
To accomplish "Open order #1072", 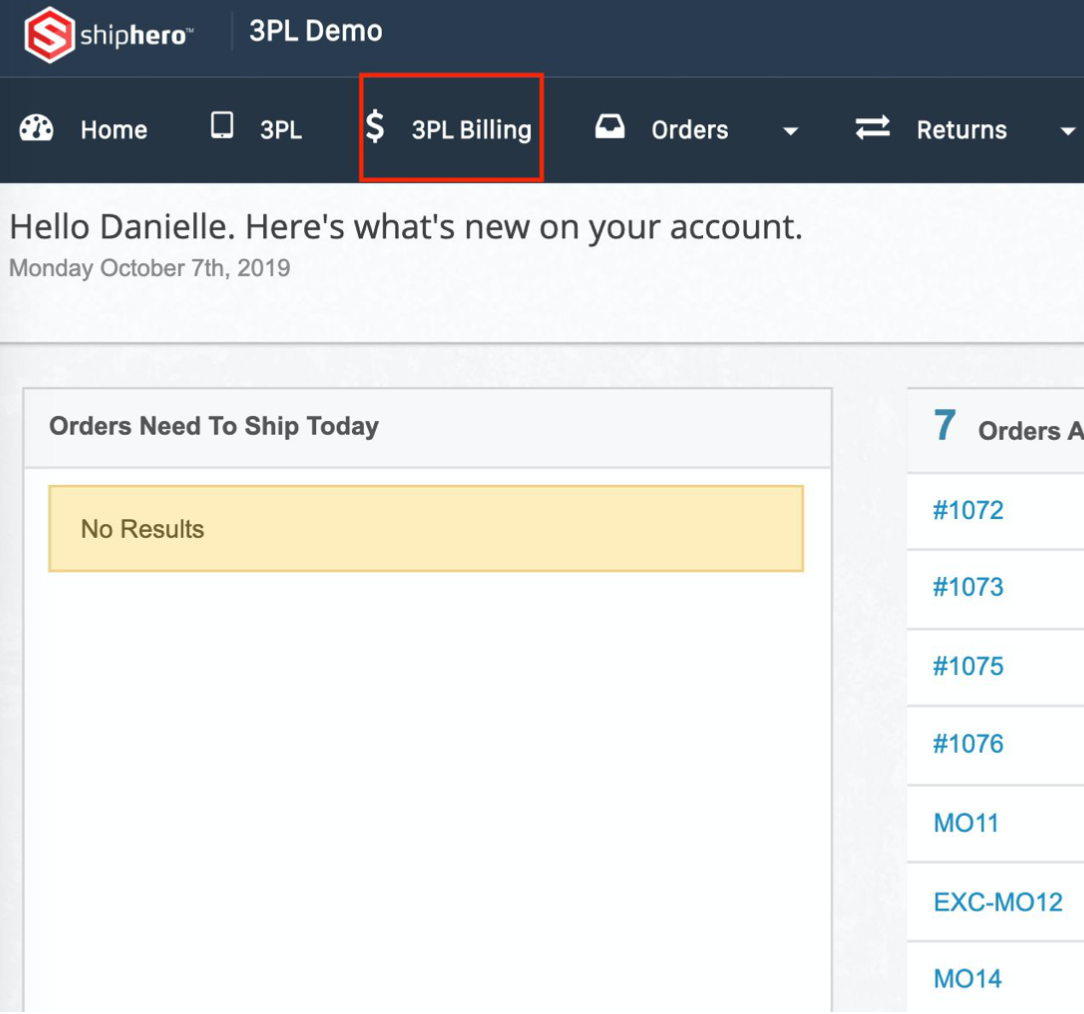I will click(x=967, y=510).
